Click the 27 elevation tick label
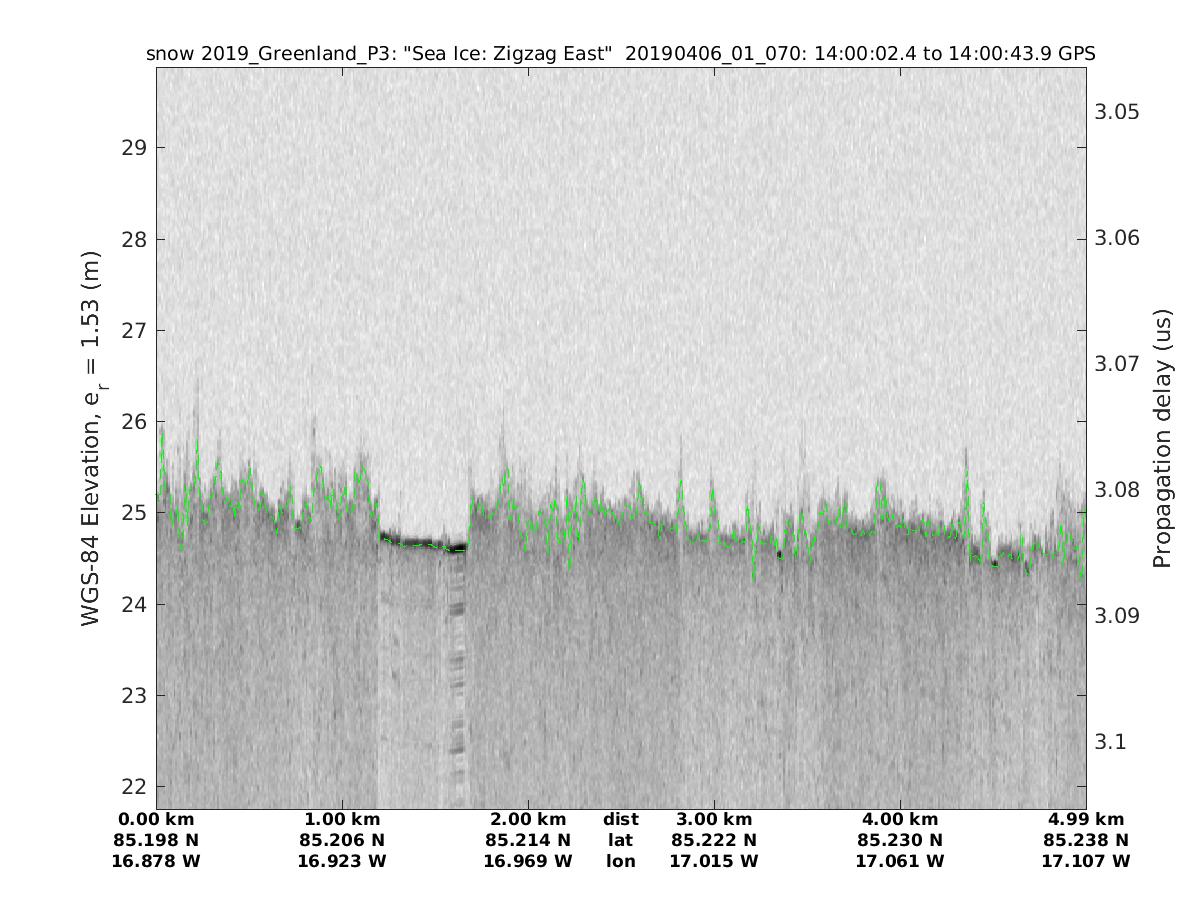Screen dimensions: 1200x900 pyautogui.click(x=135, y=330)
